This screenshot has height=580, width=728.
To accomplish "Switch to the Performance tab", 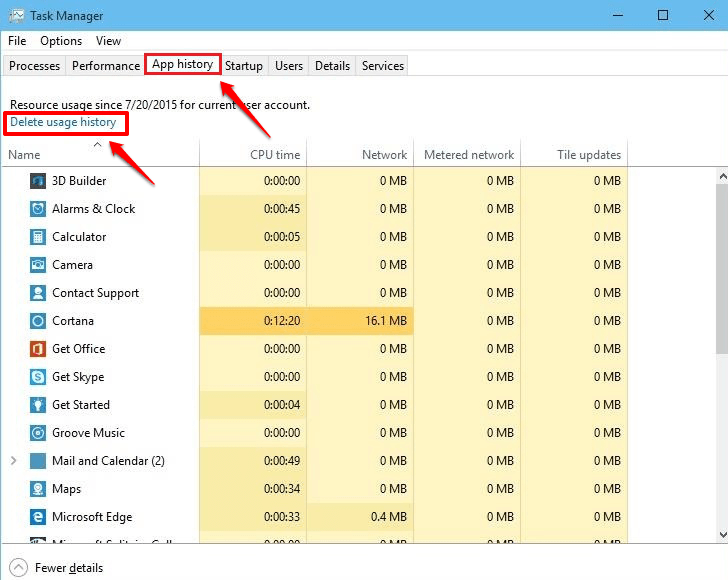I will click(106, 65).
